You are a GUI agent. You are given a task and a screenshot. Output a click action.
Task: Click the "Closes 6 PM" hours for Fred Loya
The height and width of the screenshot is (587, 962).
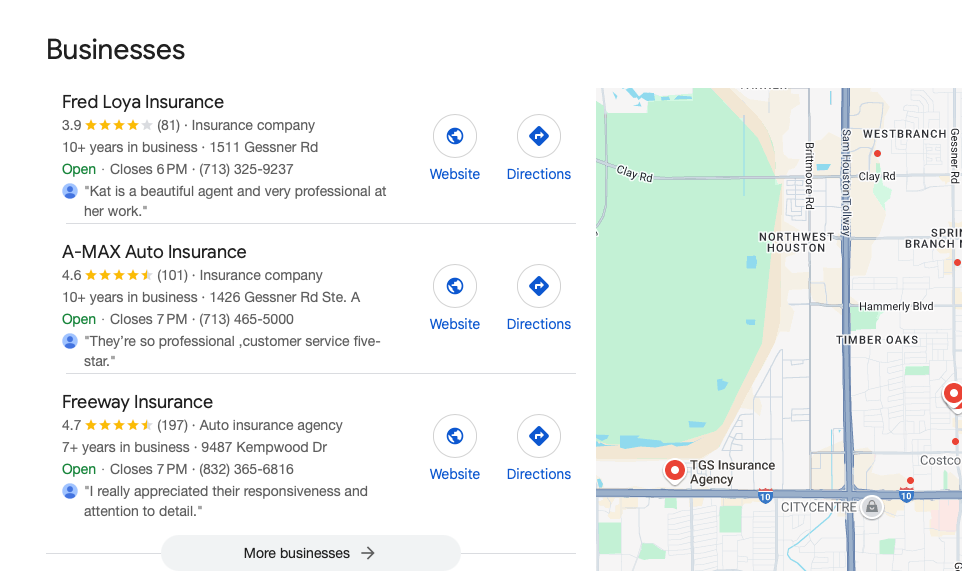pos(148,169)
